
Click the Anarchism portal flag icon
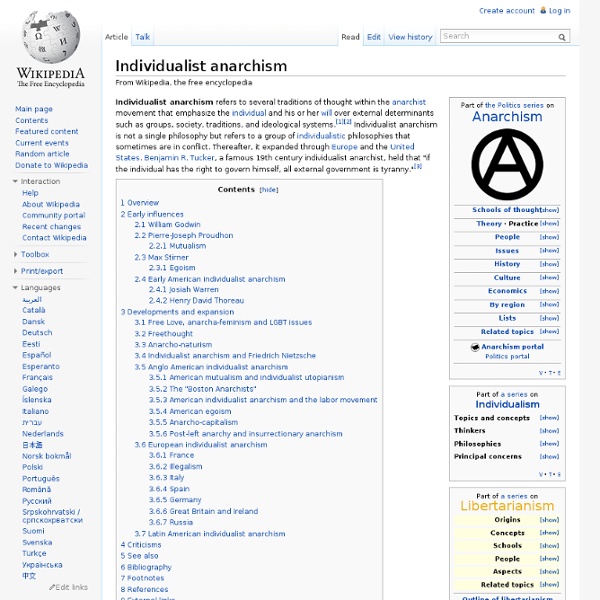click(474, 347)
